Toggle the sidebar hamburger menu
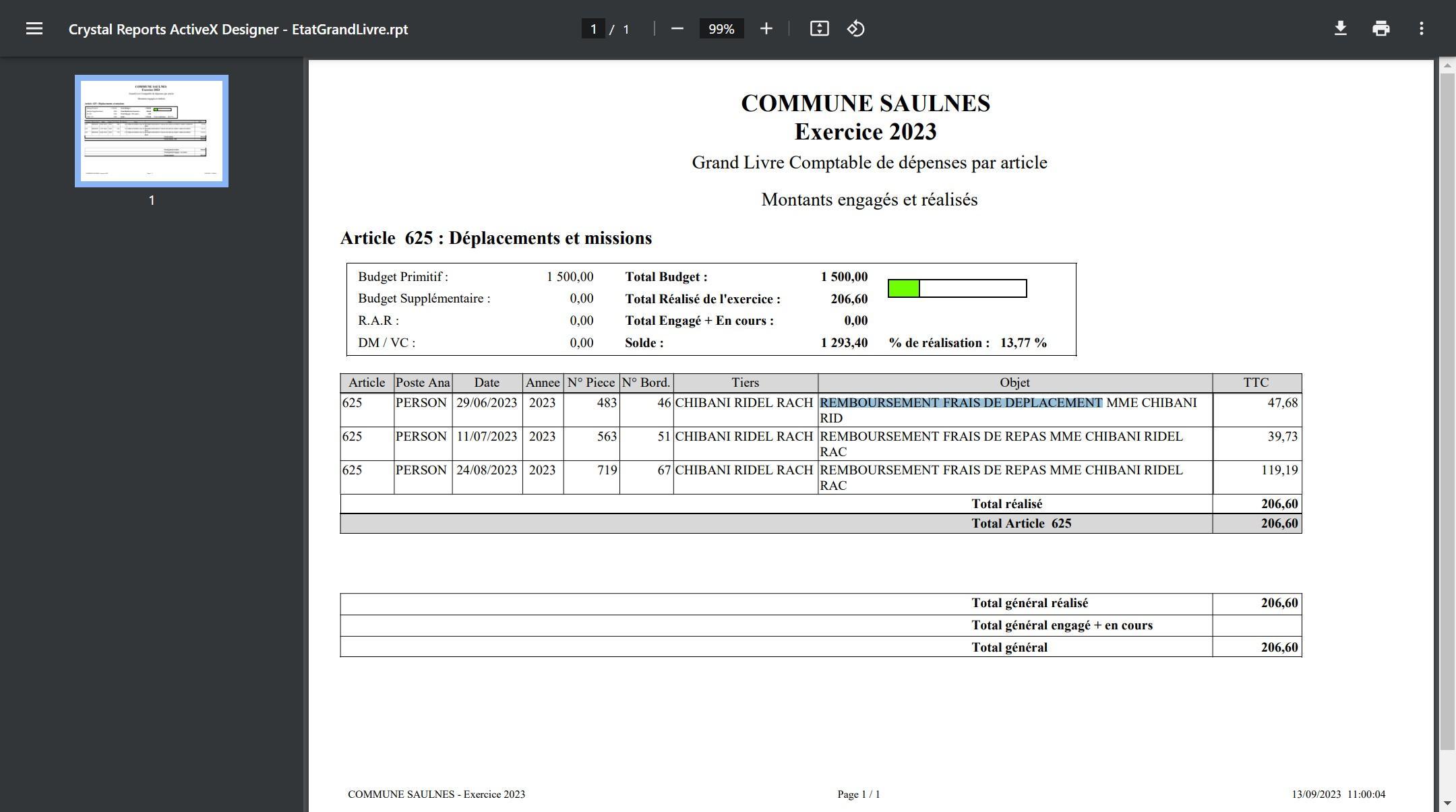The height and width of the screenshot is (812, 1456). click(x=34, y=29)
